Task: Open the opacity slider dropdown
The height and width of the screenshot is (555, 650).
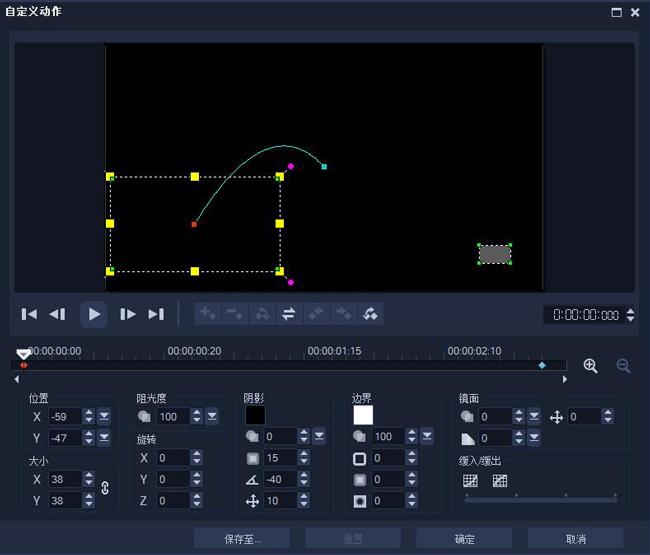Action: coord(212,417)
